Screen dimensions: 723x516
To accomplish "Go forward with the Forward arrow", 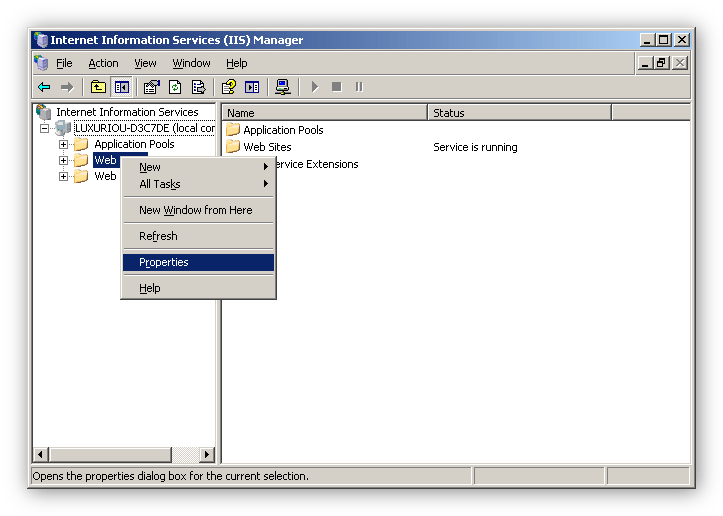I will pos(67,87).
